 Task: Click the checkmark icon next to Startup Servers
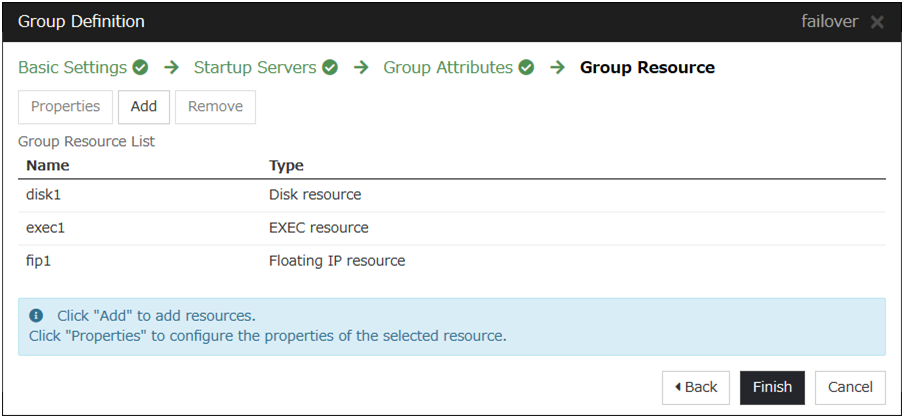pyautogui.click(x=330, y=68)
